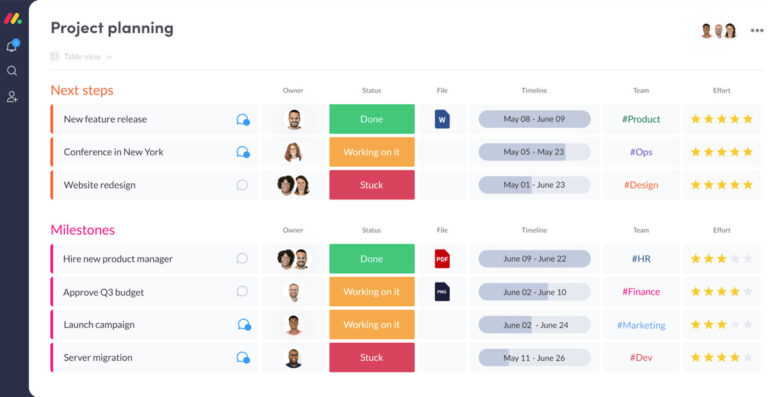Select the #Ops team tag
768x397 pixels.
[x=641, y=152]
